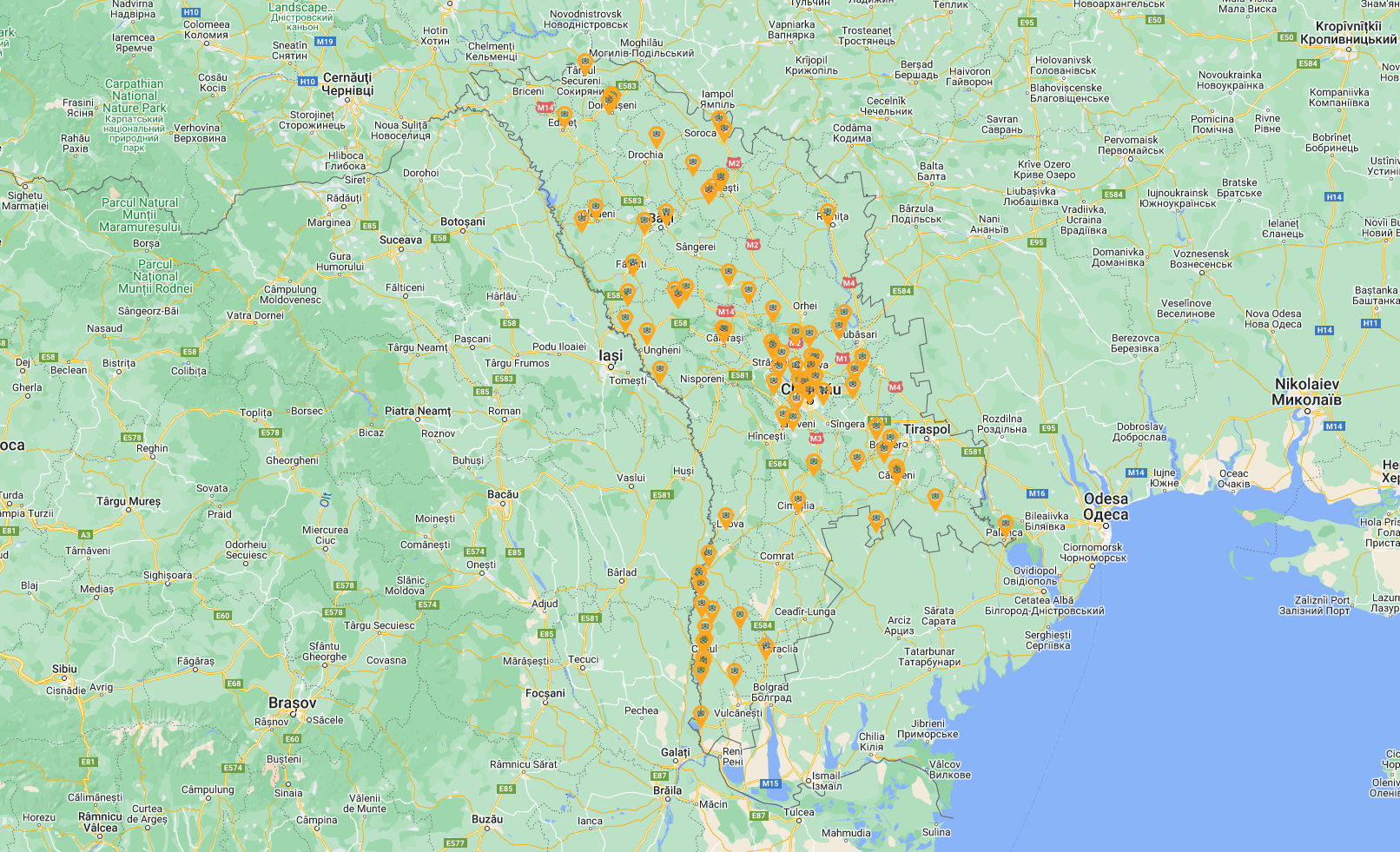This screenshot has width=1400, height=852.
Task: Select the Galați city label
Action: tap(675, 752)
